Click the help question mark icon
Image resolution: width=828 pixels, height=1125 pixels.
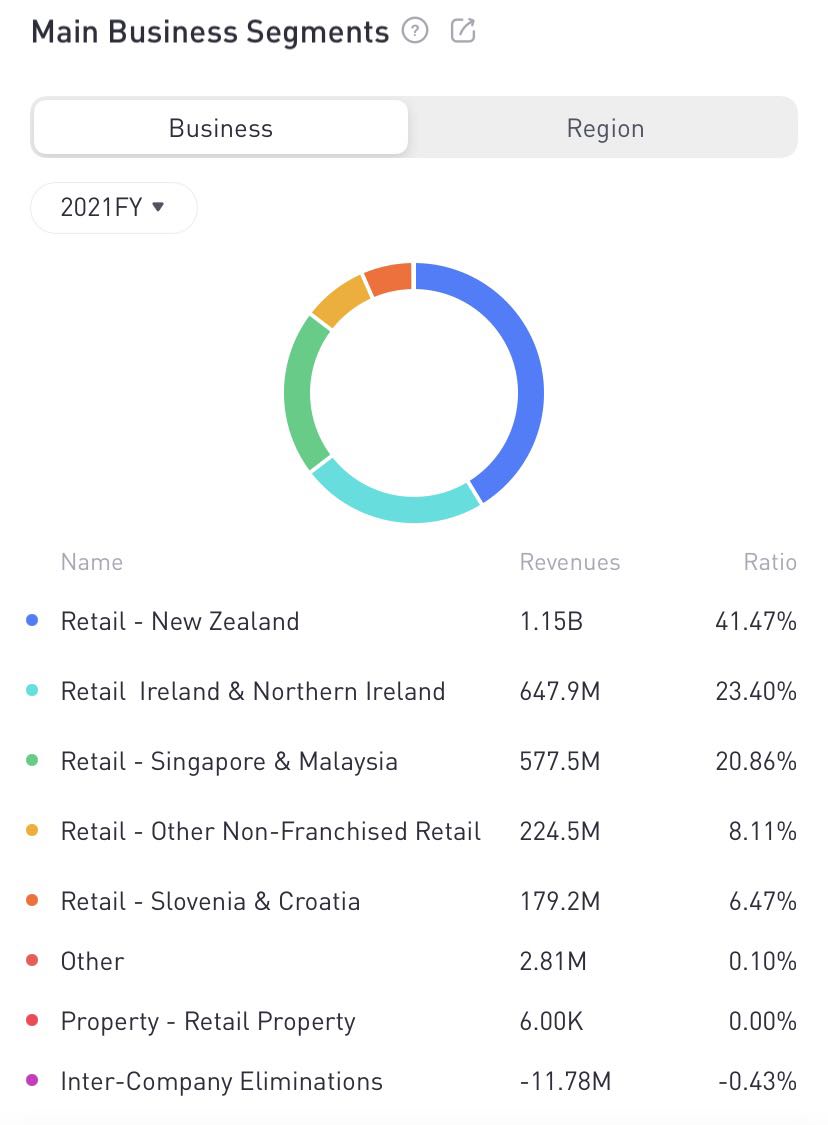(x=415, y=31)
